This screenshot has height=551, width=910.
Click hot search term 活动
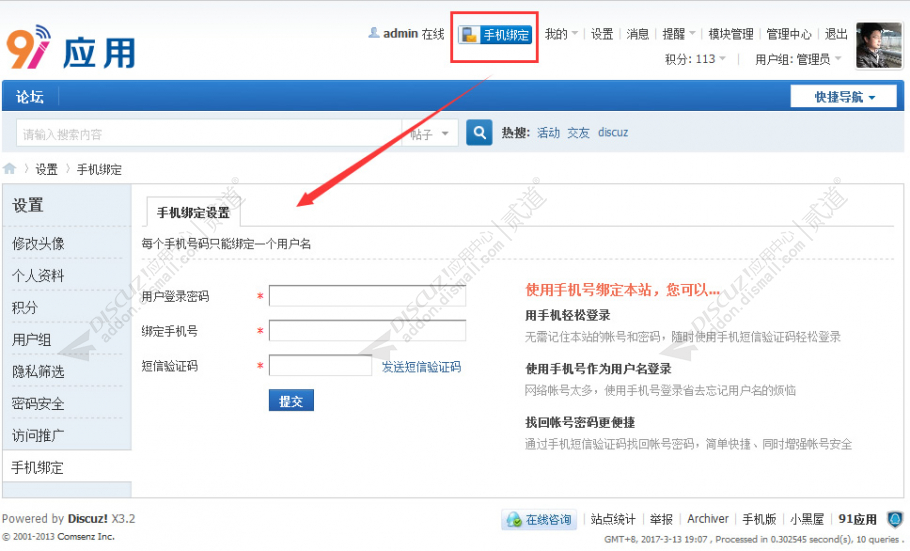pyautogui.click(x=548, y=132)
